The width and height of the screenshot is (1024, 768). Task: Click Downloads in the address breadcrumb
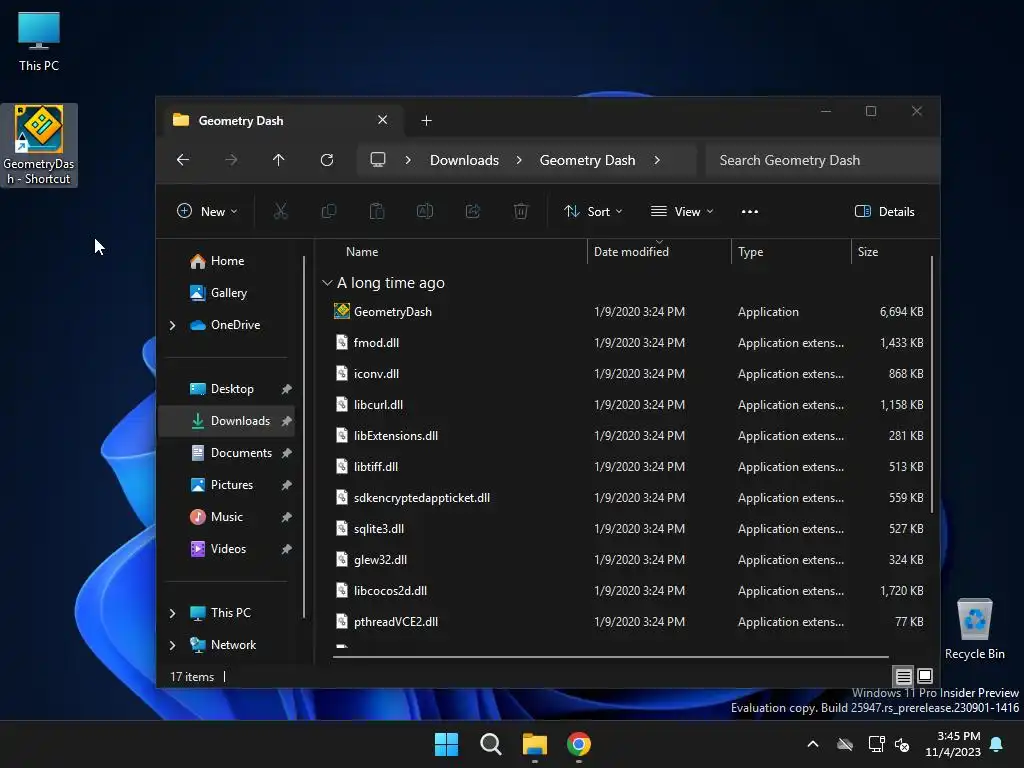(464, 160)
